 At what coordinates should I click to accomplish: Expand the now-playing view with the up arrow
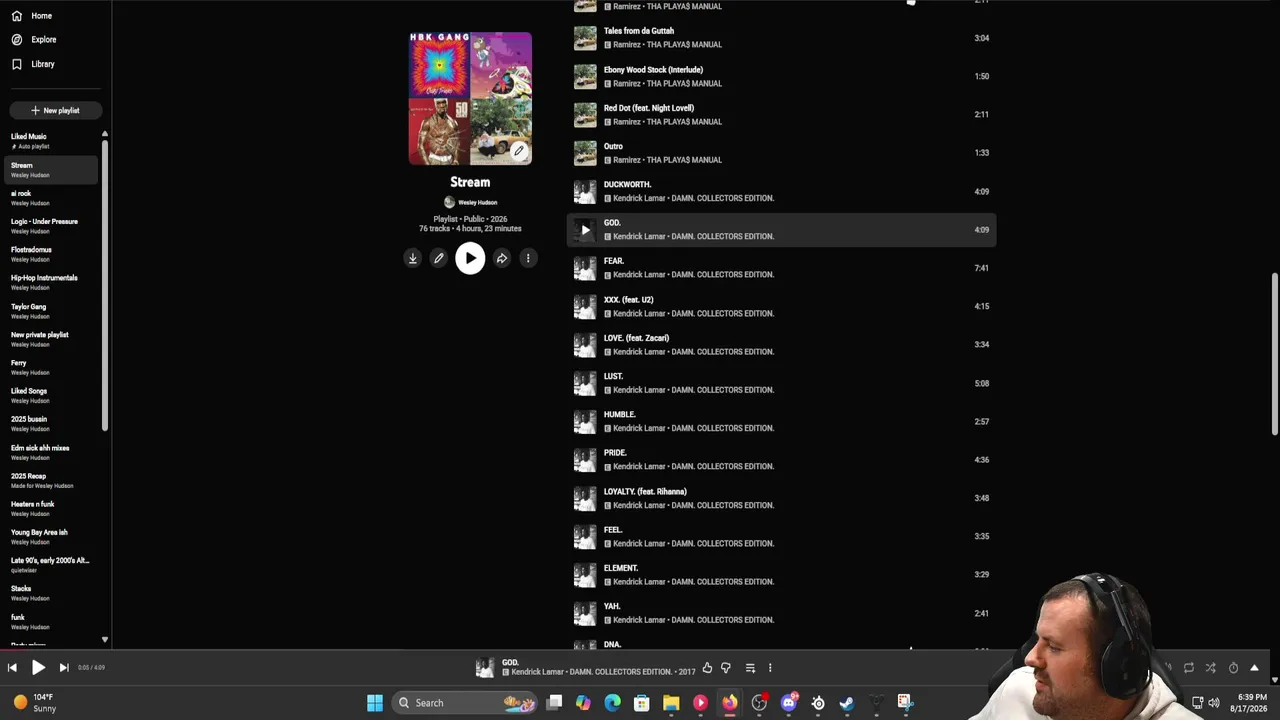point(1254,667)
